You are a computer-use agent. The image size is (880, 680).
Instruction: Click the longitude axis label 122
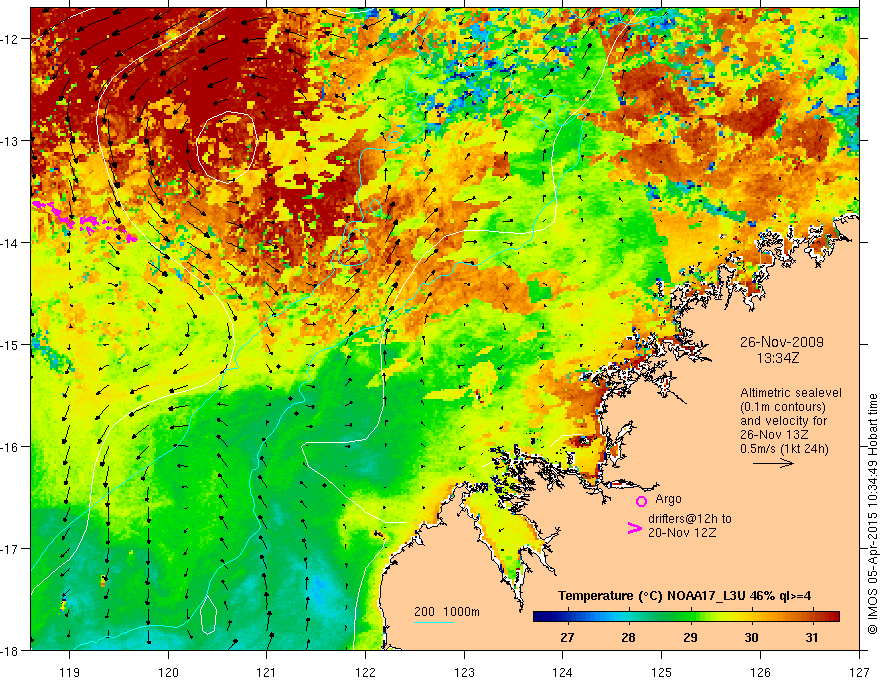tap(365, 672)
